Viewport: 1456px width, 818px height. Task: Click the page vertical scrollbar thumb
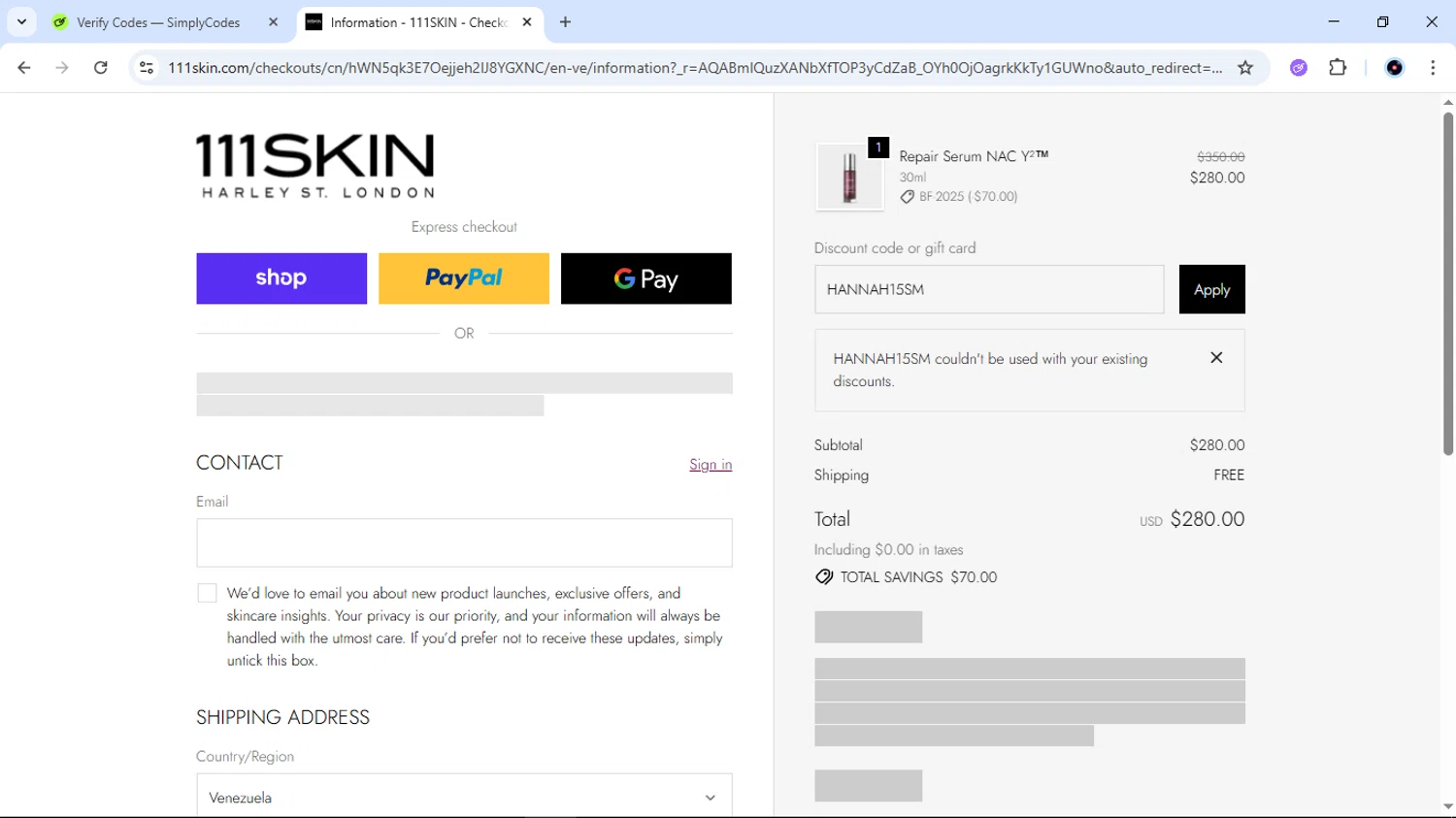tap(1447, 283)
